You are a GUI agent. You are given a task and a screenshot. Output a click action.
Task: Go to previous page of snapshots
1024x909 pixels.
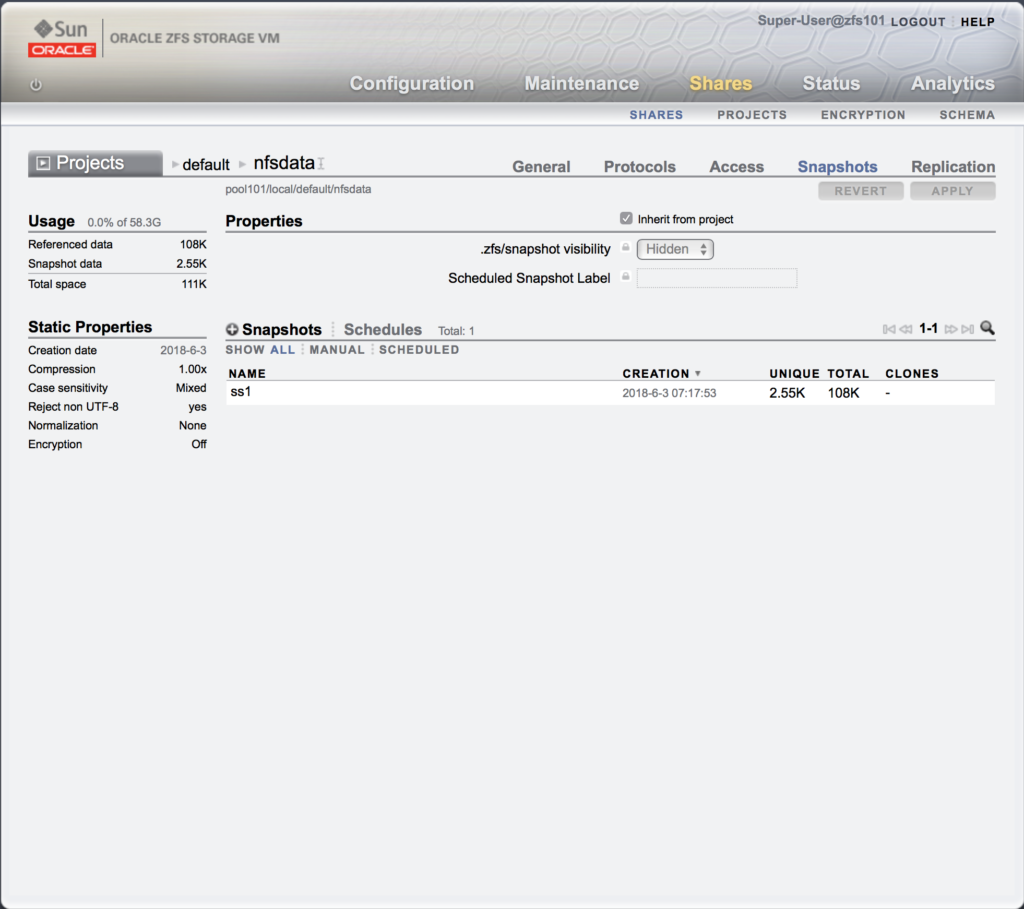(905, 329)
